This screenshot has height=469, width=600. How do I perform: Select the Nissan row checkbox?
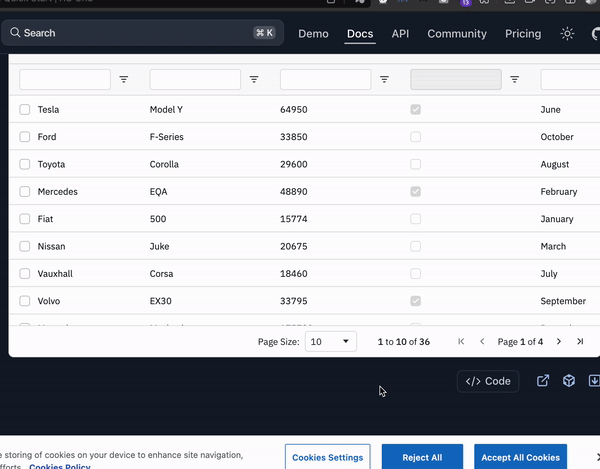pos(24,246)
